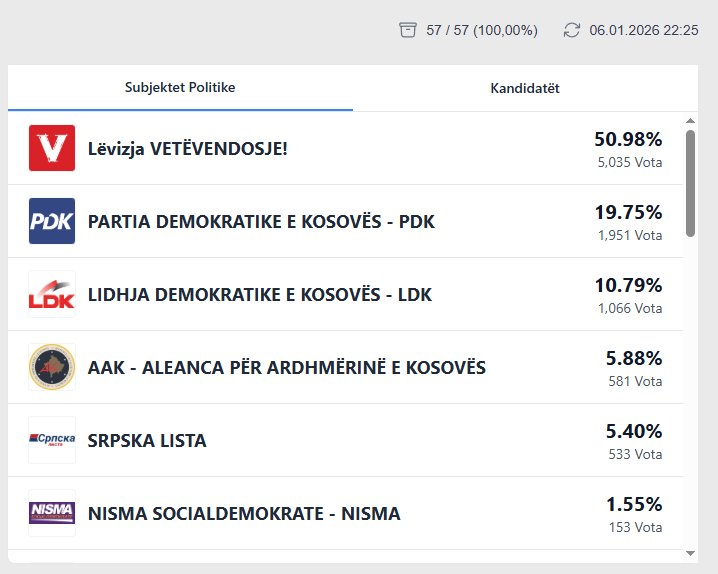Select LIDHJA DEMOKRATIKE E KOSOVËS - LDK
The image size is (718, 574).
pos(260,294)
